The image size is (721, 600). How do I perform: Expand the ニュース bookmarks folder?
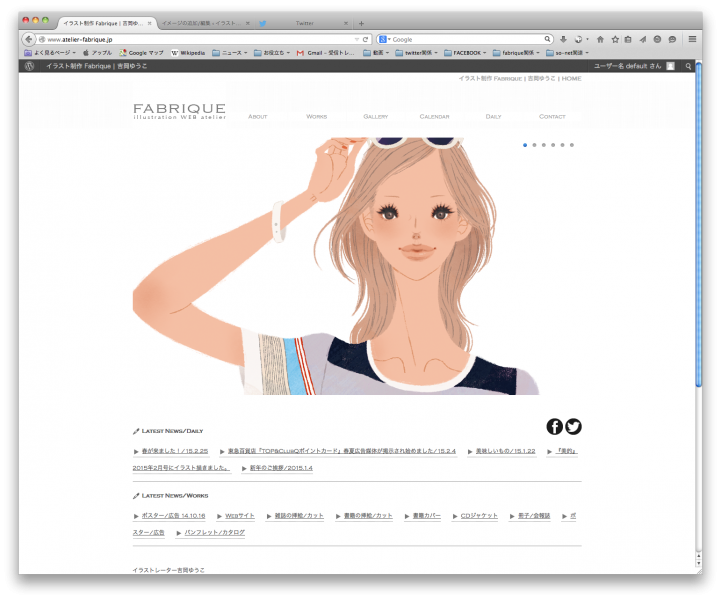pyautogui.click(x=229, y=53)
